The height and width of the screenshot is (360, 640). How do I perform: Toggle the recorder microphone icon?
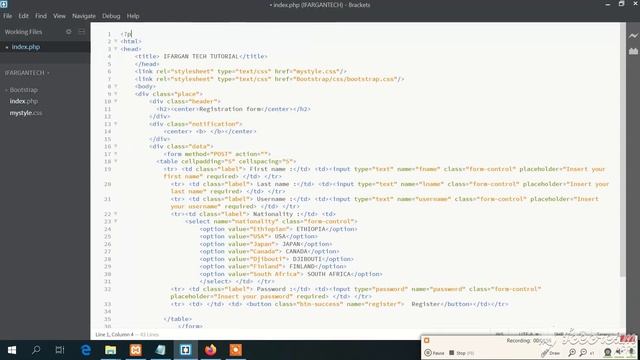pos(632,352)
